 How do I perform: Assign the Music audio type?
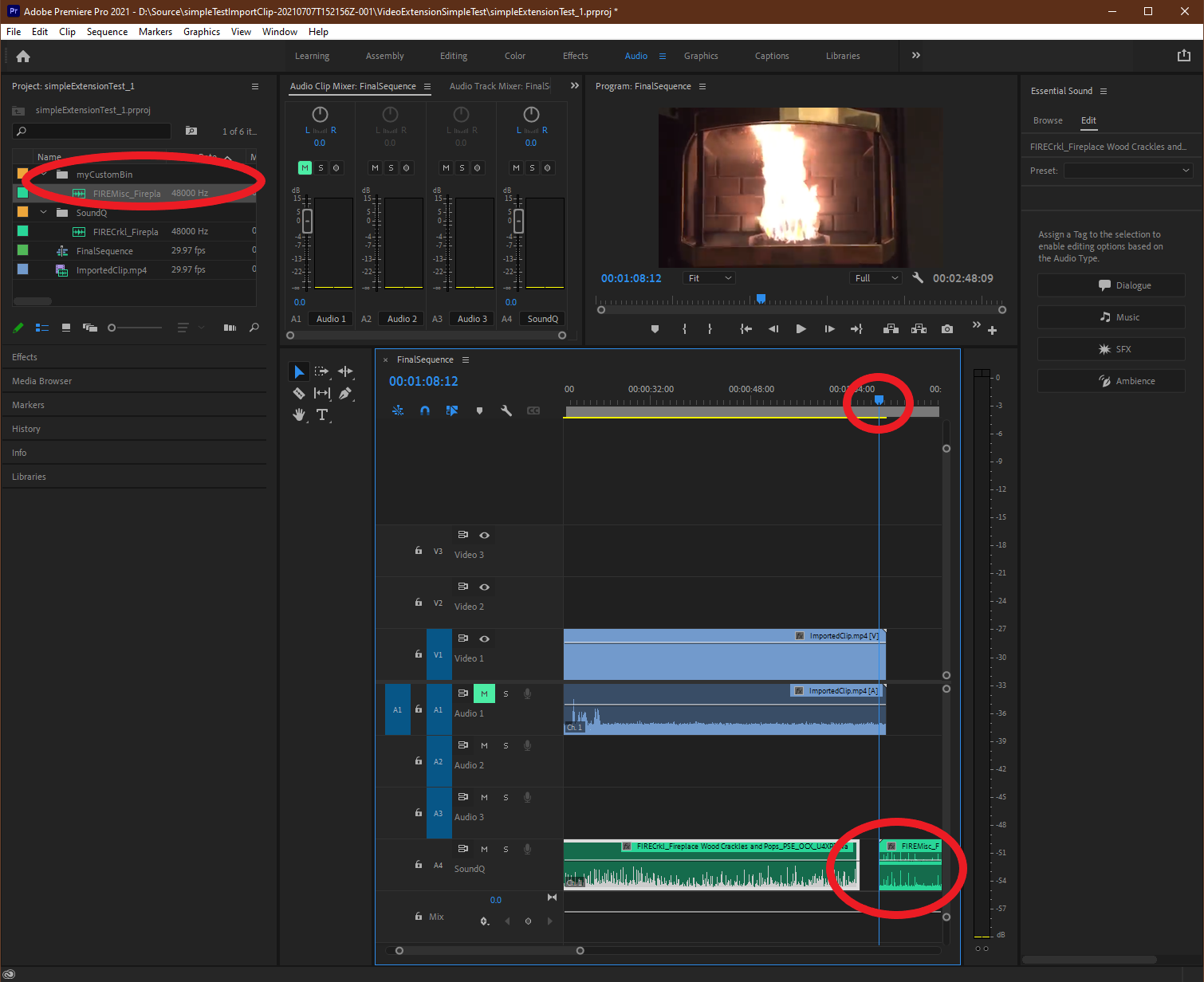click(1111, 317)
